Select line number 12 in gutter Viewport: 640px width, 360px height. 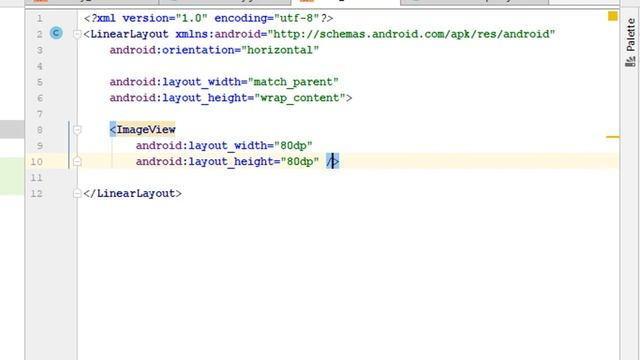click(x=37, y=193)
